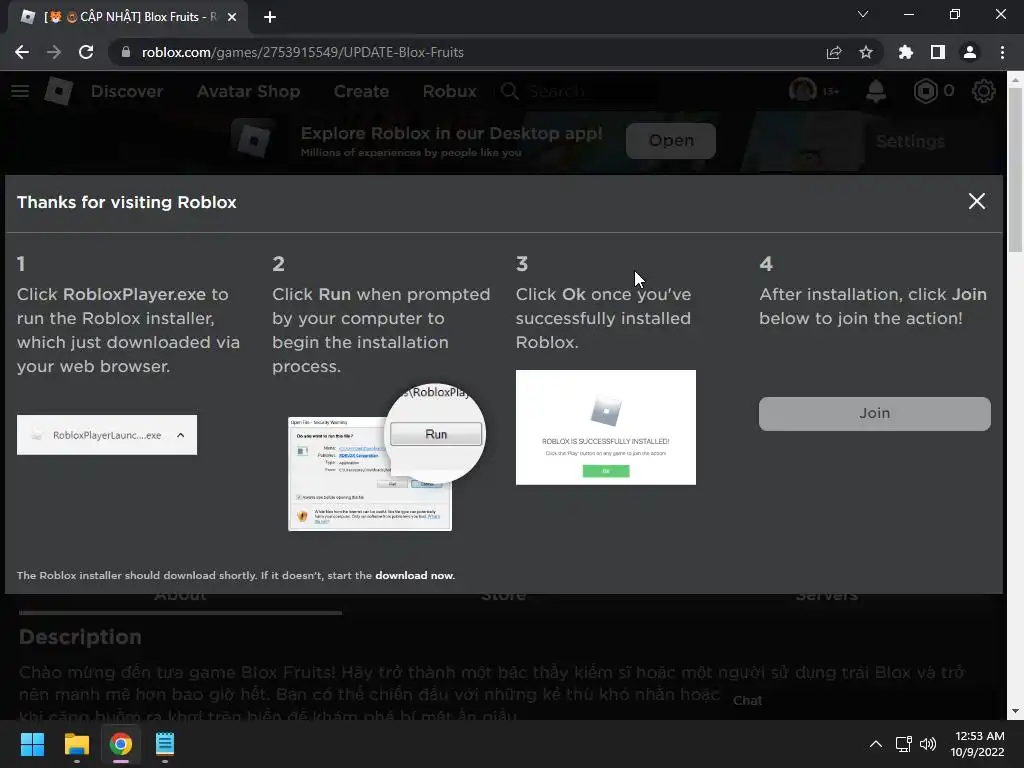The height and width of the screenshot is (768, 1024).
Task: Click the scrollbar down arrow
Action: pyautogui.click(x=1015, y=711)
